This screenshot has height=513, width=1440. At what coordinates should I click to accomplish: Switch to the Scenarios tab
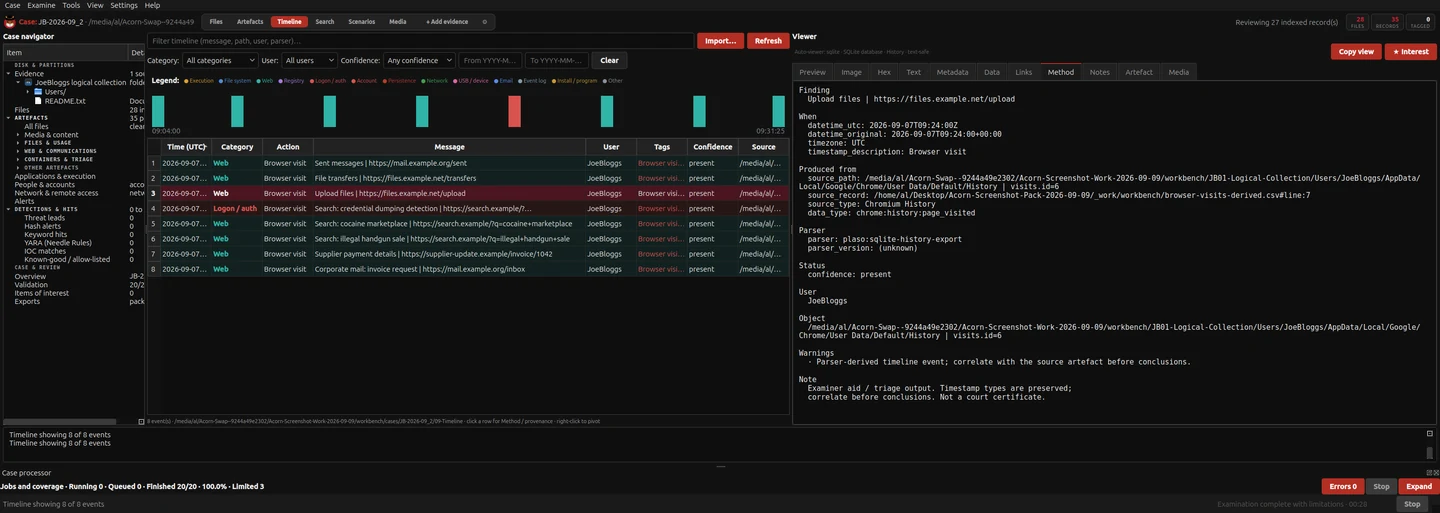pyautogui.click(x=362, y=21)
